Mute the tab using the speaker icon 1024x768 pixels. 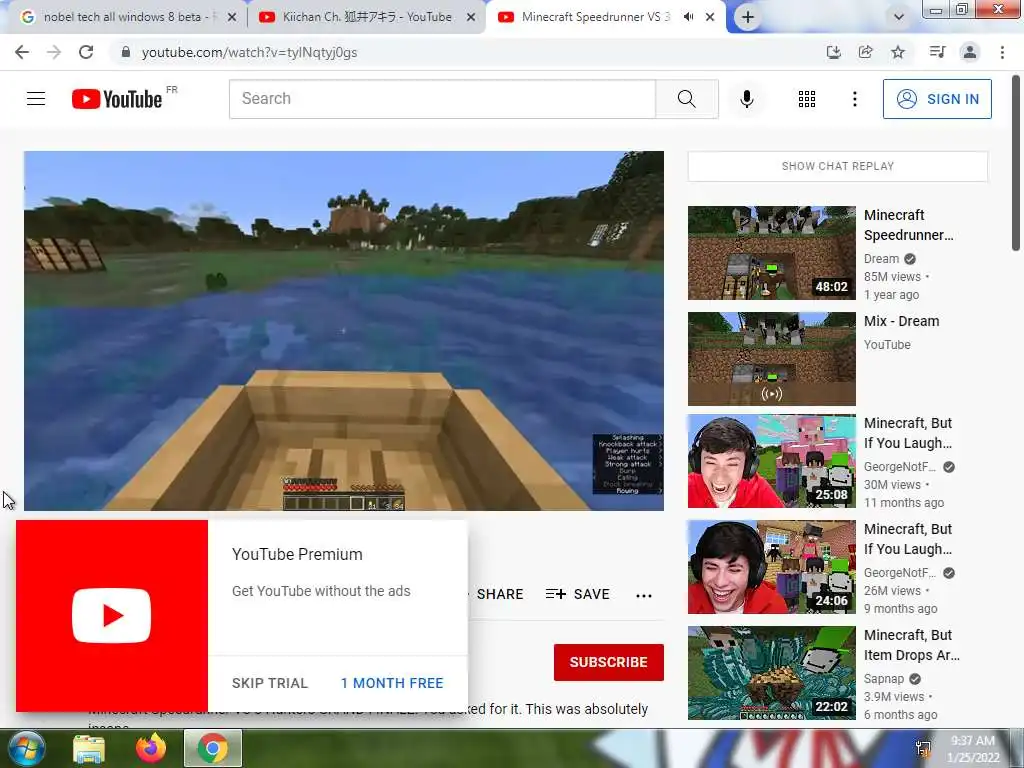(688, 17)
